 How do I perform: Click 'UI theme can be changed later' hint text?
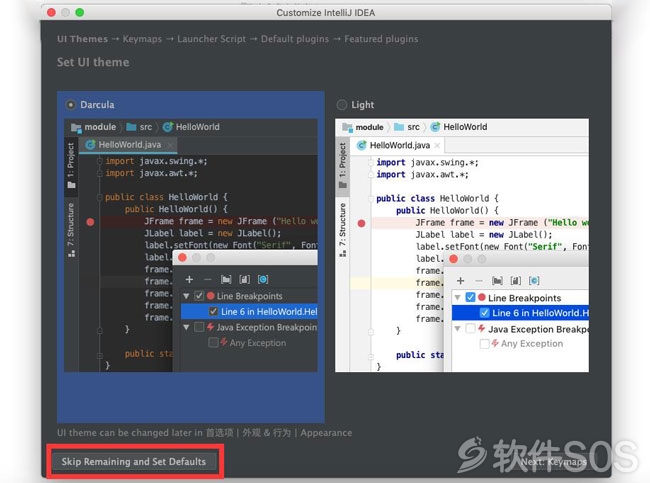coord(205,433)
